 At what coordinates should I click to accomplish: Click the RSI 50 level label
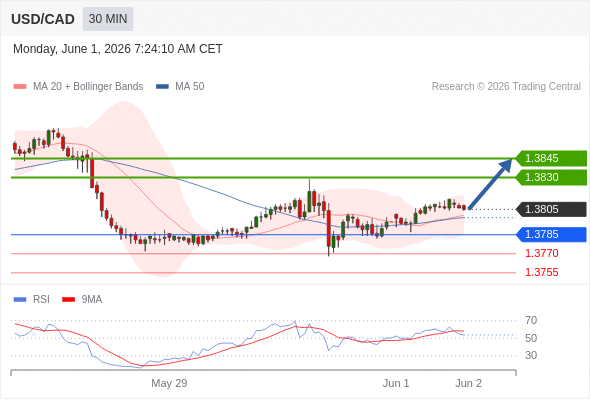pyautogui.click(x=531, y=338)
